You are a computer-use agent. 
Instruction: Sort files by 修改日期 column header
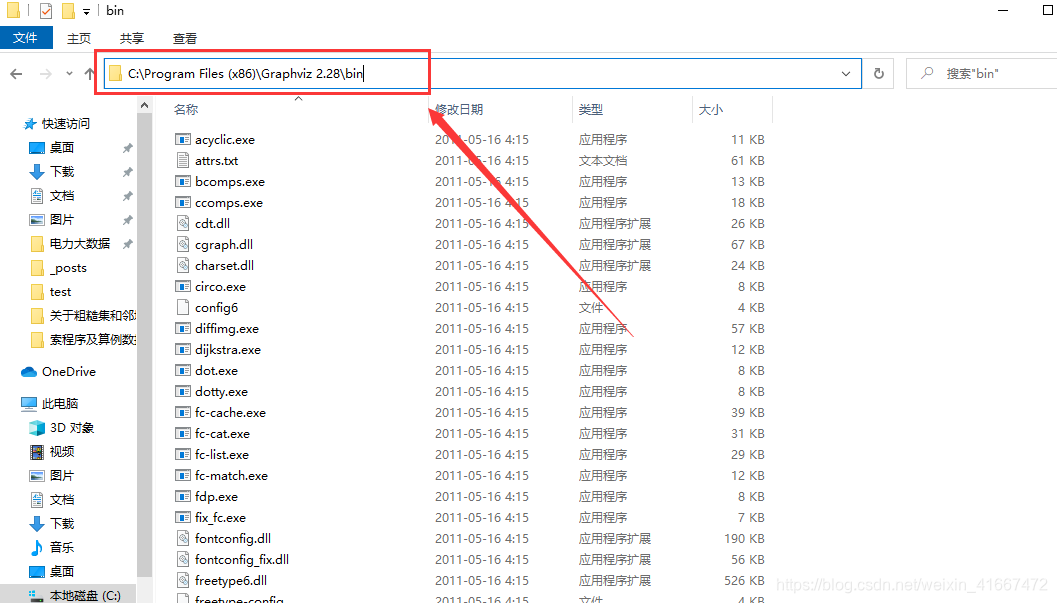click(459, 109)
